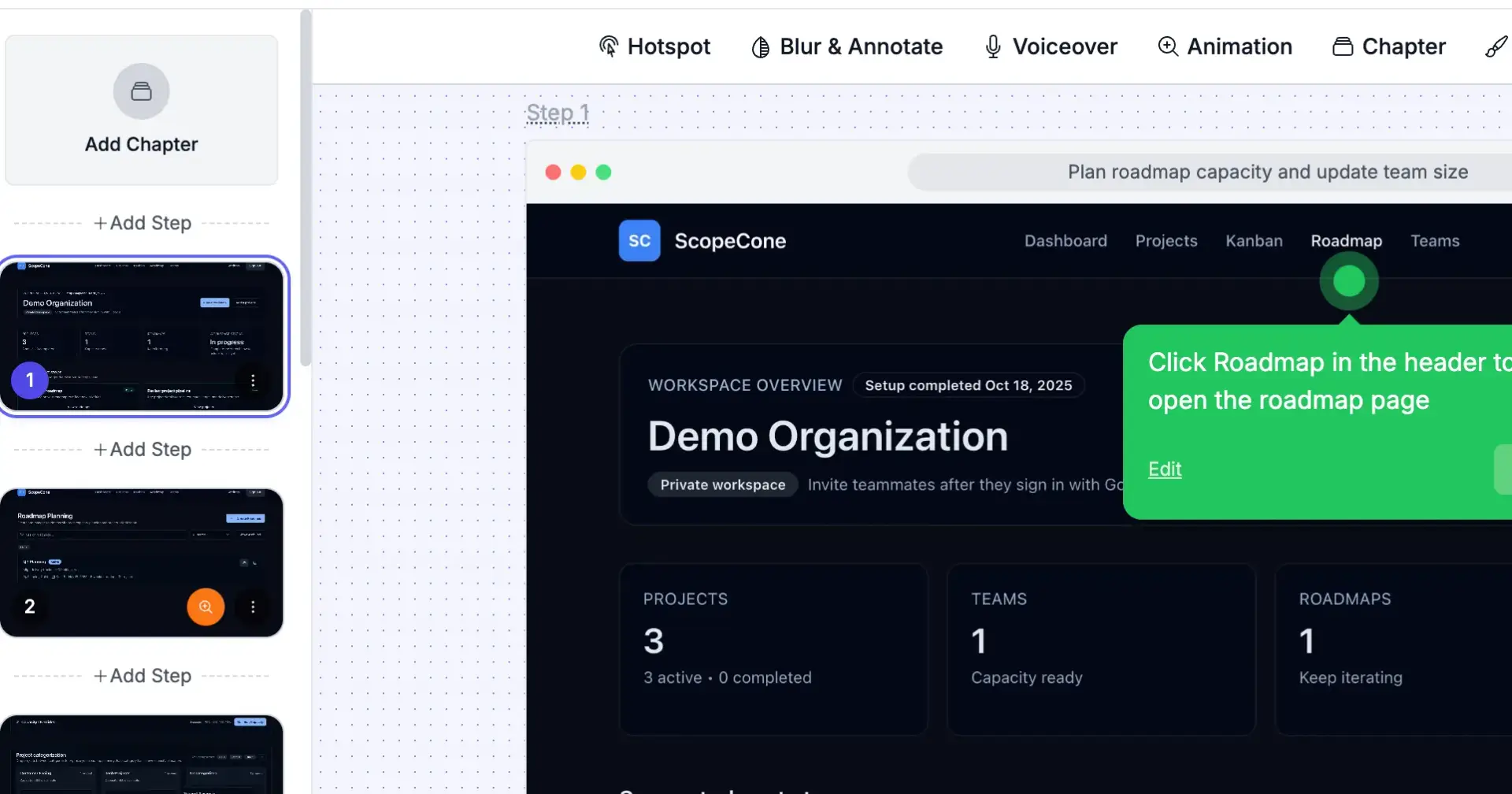This screenshot has height=794, width=1512.
Task: Click the Plan roadmap capacity title bar
Action: point(1267,172)
